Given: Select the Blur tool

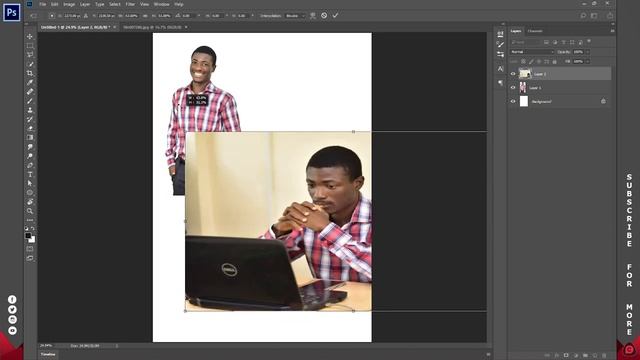Looking at the screenshot, I should click(30, 147).
